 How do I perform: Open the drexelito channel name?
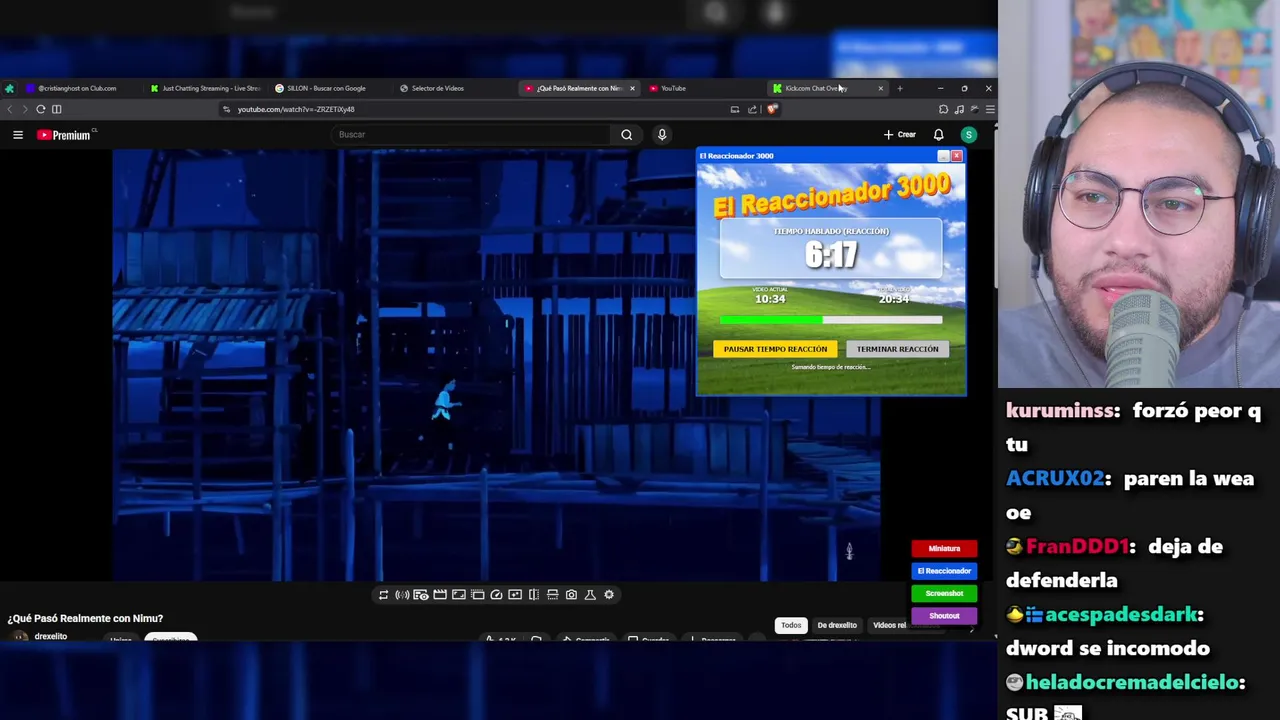51,637
